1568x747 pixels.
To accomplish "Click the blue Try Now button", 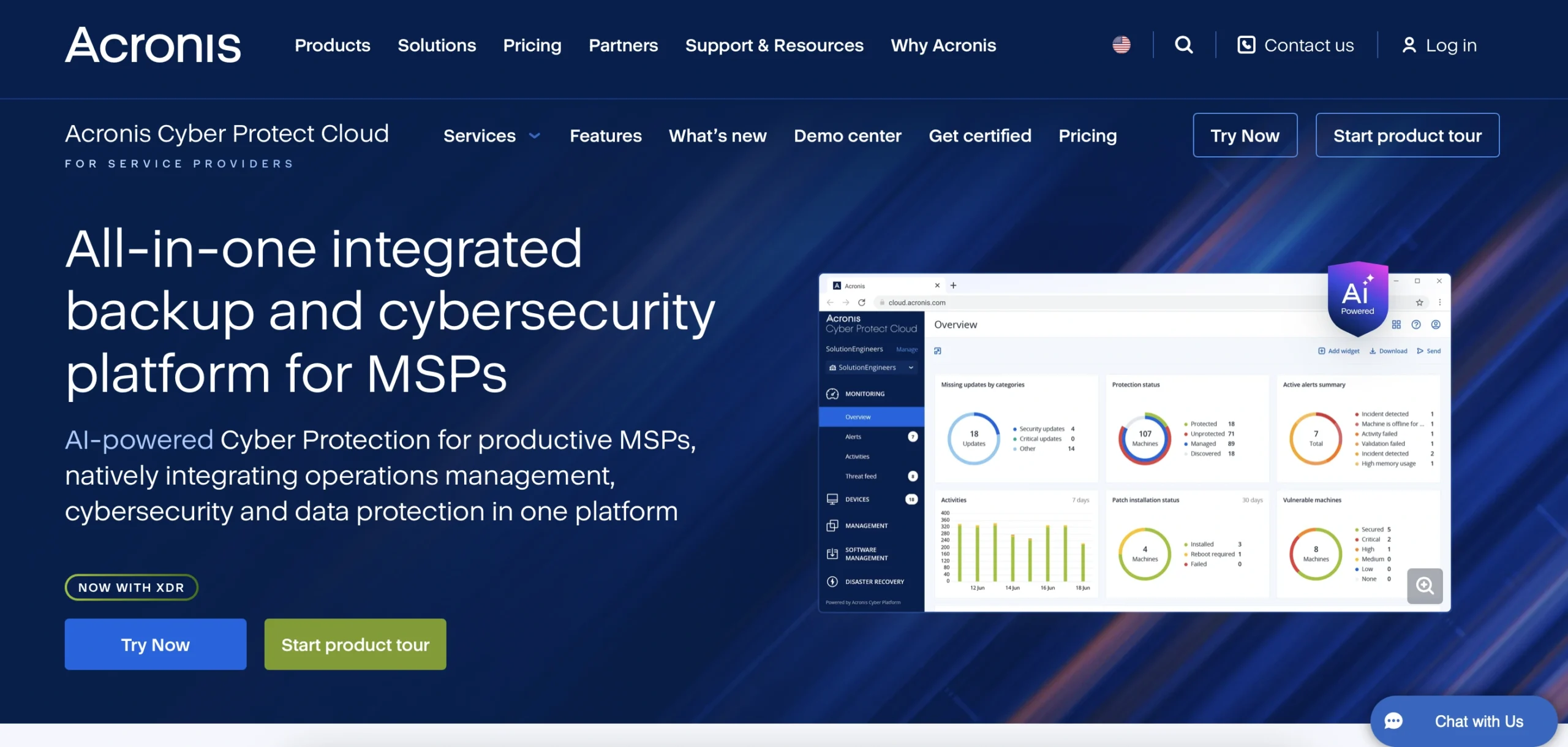I will 155,644.
